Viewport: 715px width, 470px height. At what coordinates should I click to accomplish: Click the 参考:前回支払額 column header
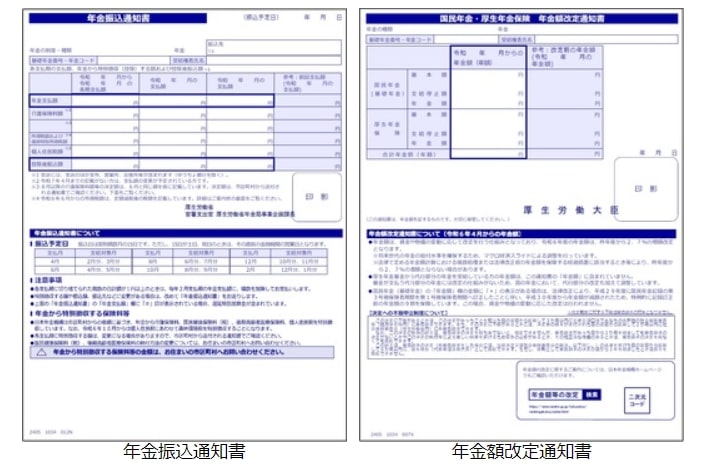pyautogui.click(x=307, y=83)
